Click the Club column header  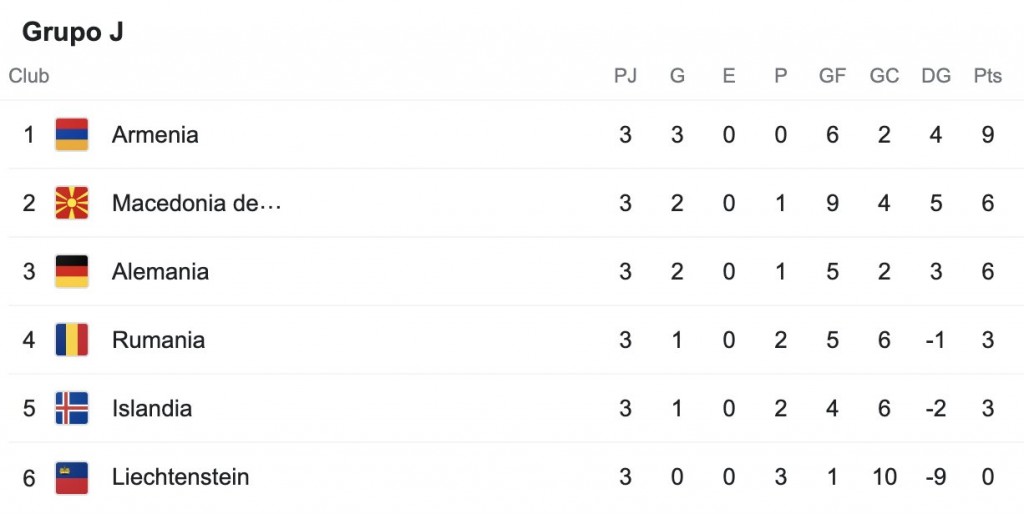coord(29,76)
